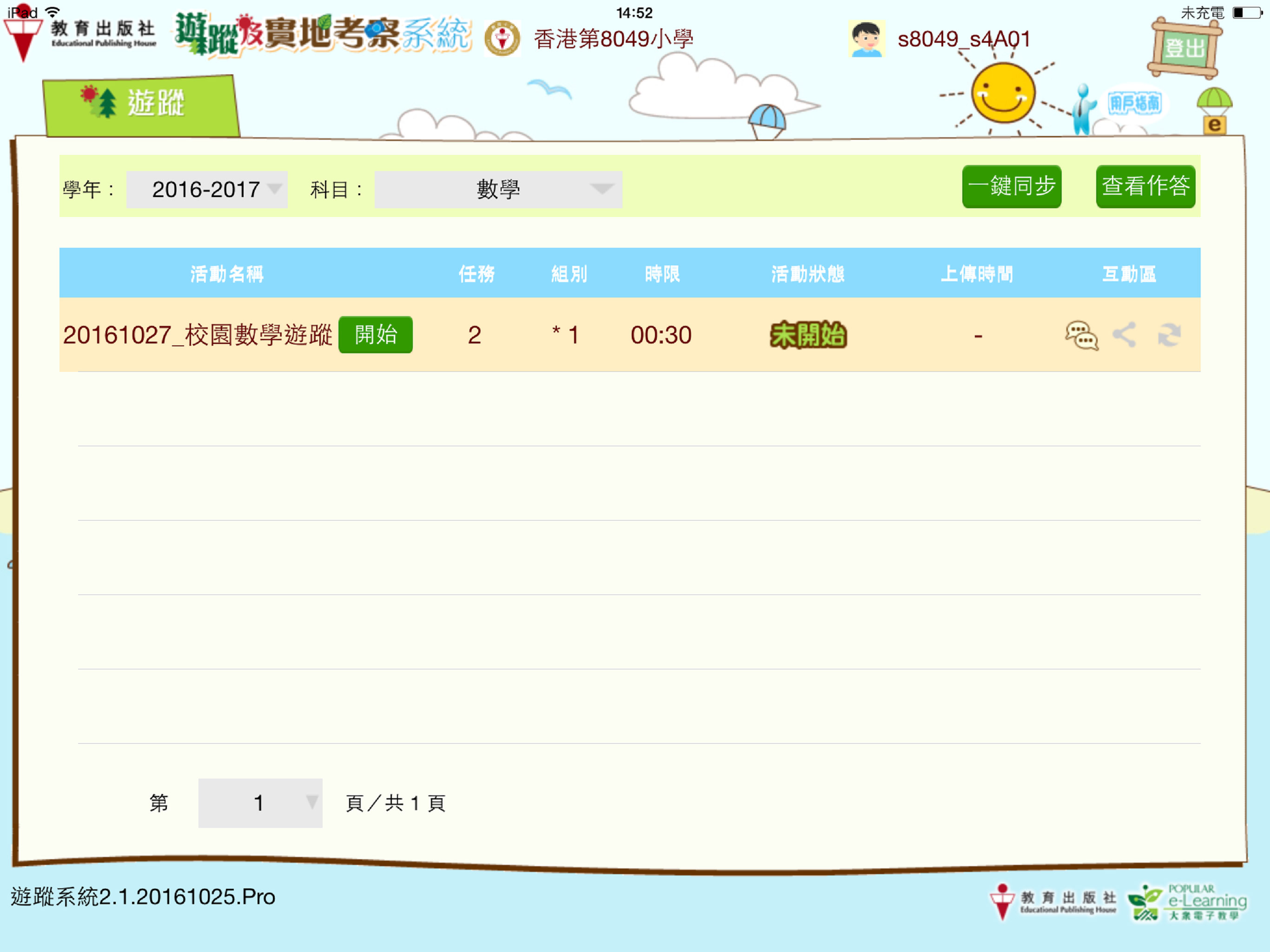Viewport: 1270px width, 952px height.
Task: Click the 20161027_校園數學遊蹤 activity name
Action: (x=198, y=335)
